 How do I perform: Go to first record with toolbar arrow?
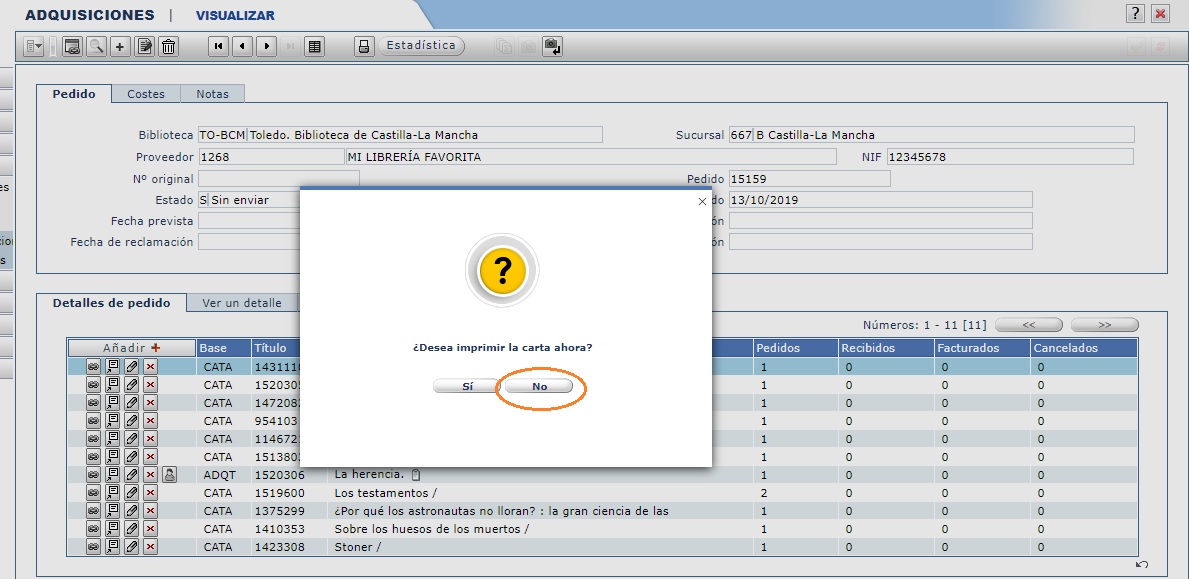tap(218, 46)
